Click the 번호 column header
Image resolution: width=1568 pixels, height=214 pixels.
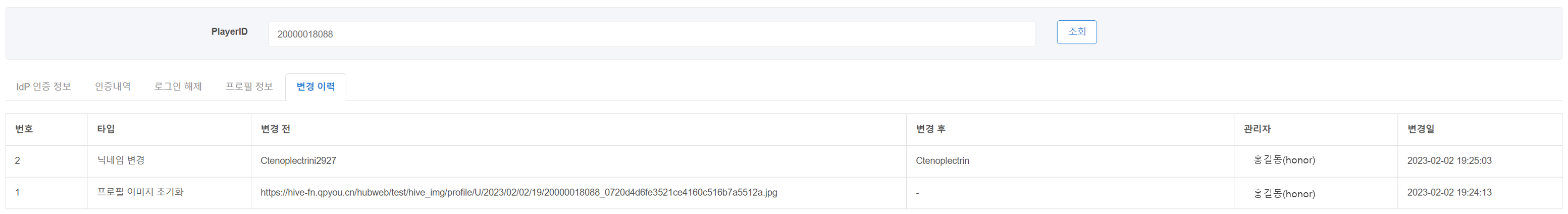pyautogui.click(x=24, y=129)
